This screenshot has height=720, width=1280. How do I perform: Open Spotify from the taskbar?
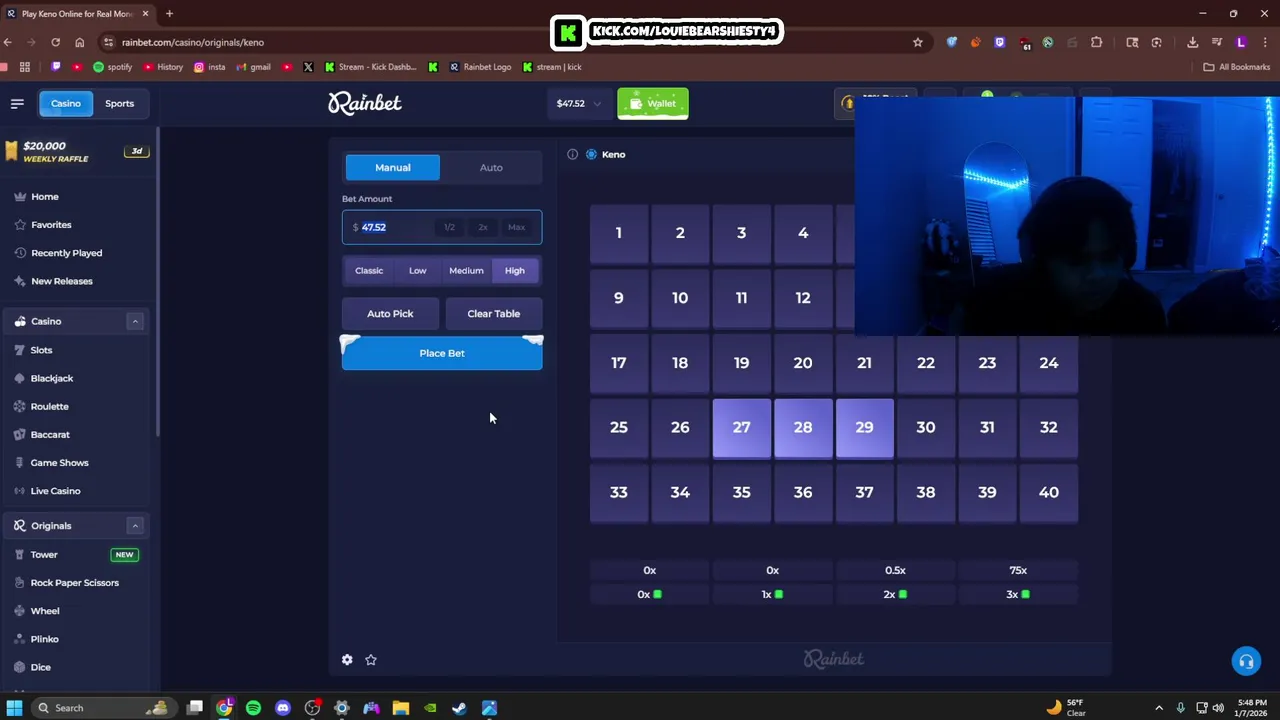253,708
